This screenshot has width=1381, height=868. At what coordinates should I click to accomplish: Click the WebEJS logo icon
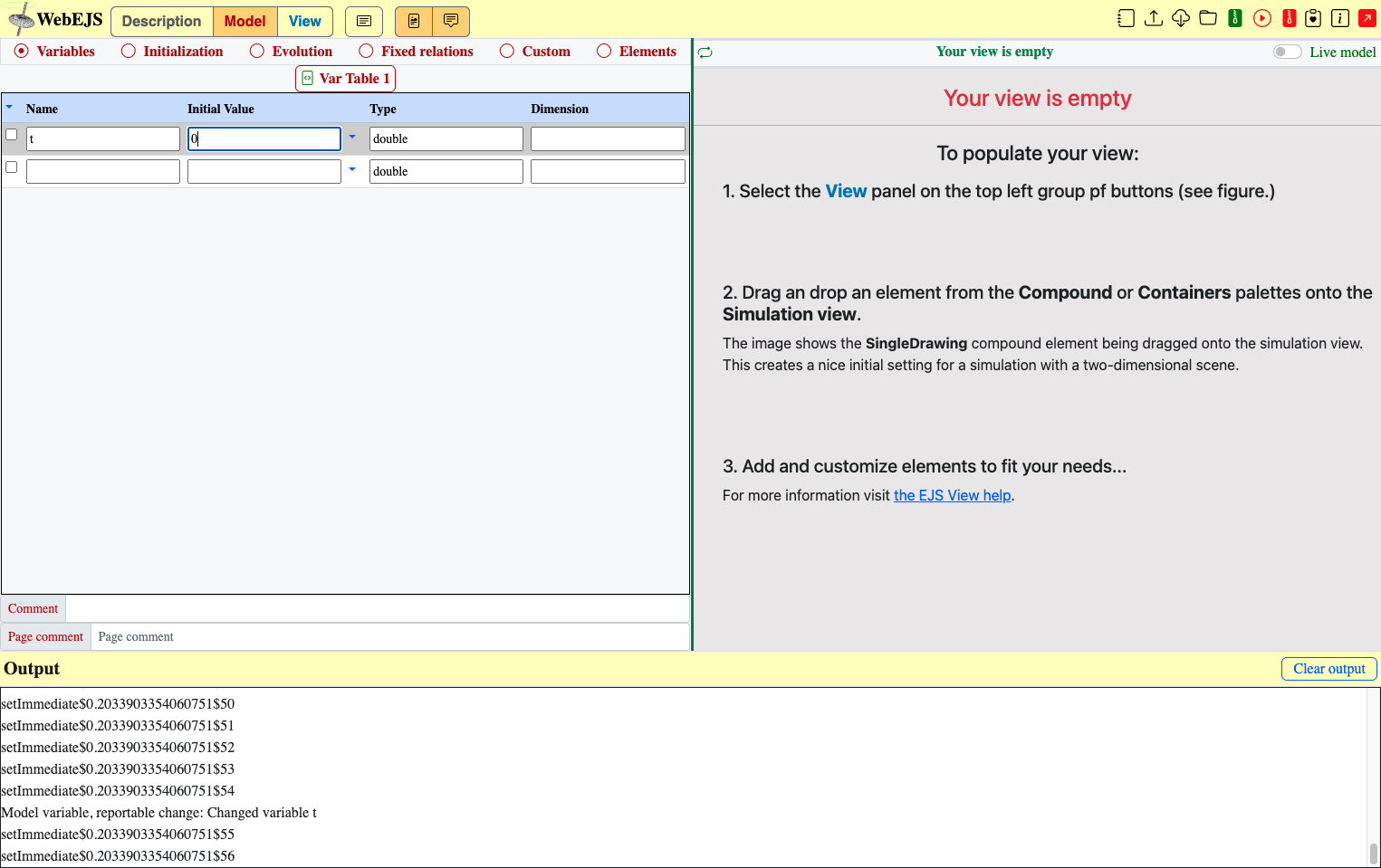[20, 19]
